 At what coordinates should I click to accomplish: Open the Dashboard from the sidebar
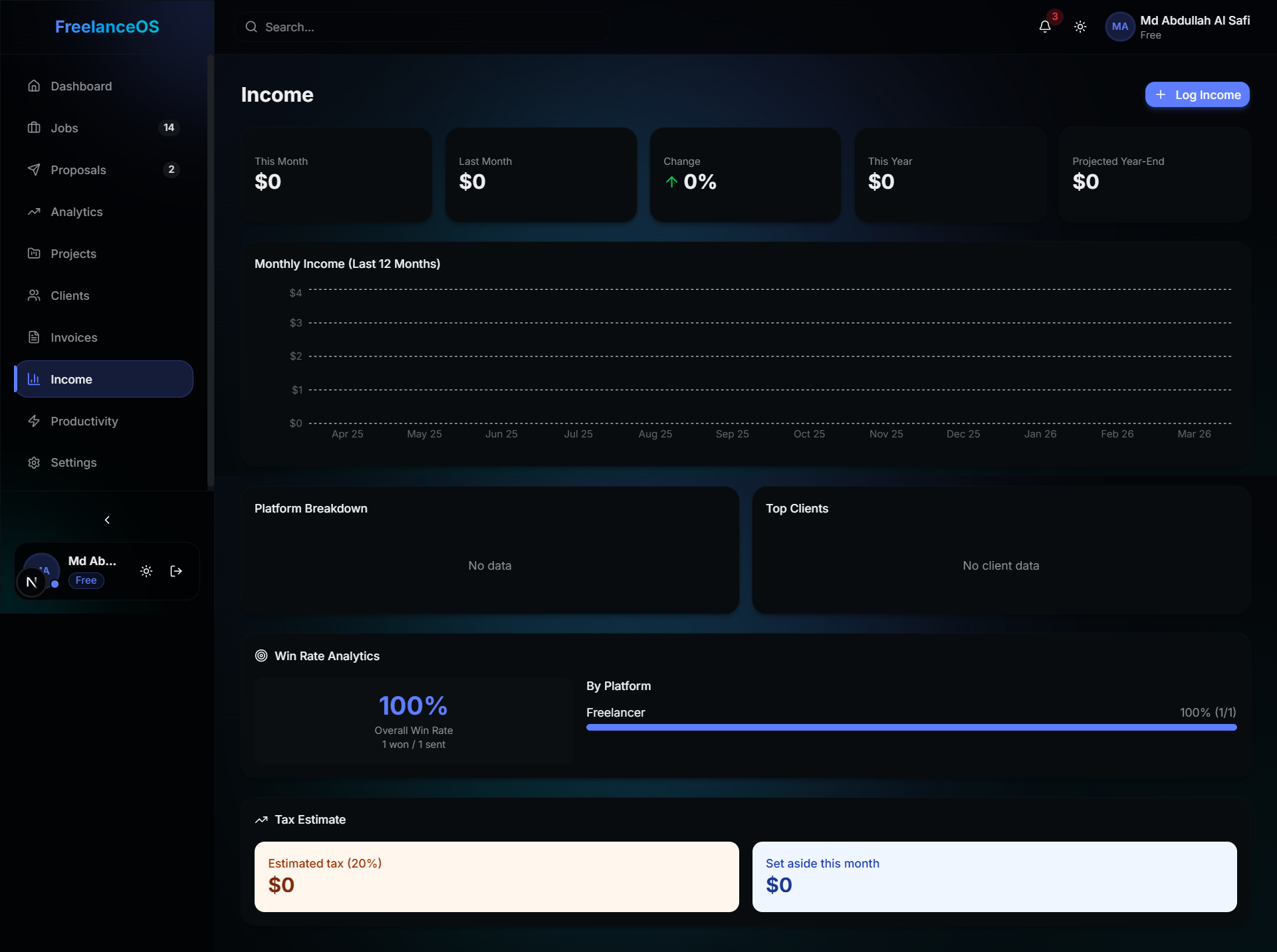tap(80, 86)
